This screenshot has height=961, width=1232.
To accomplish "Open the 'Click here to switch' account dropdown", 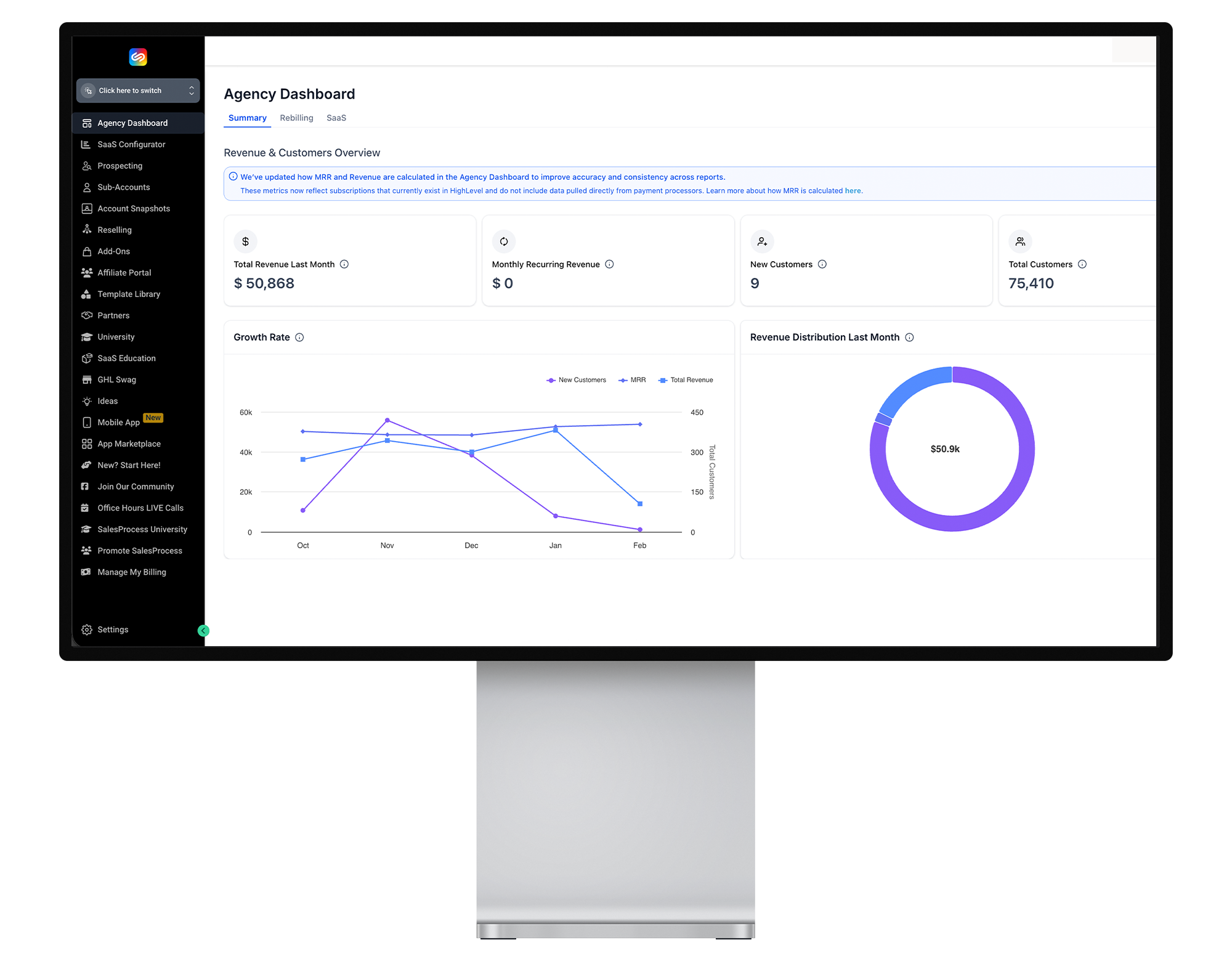I will 138,91.
